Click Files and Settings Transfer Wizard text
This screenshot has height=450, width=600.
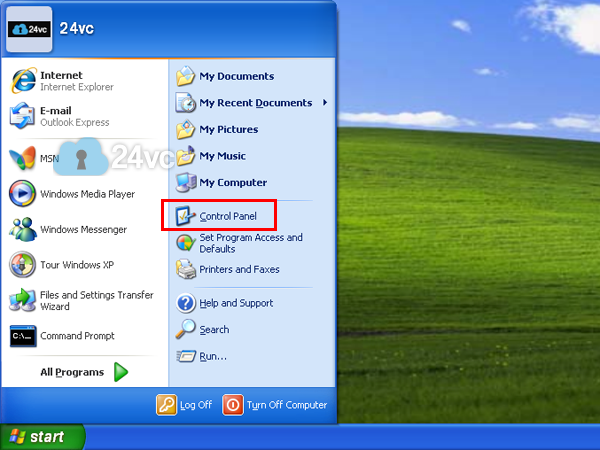pos(97,300)
